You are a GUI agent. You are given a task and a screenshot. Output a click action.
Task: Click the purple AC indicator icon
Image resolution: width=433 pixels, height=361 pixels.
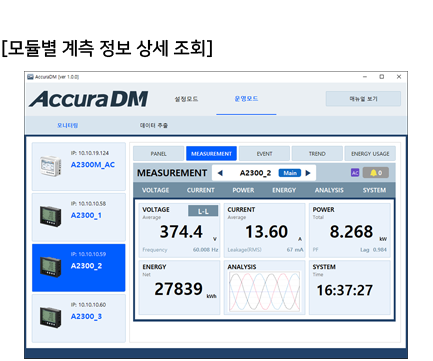(x=355, y=173)
